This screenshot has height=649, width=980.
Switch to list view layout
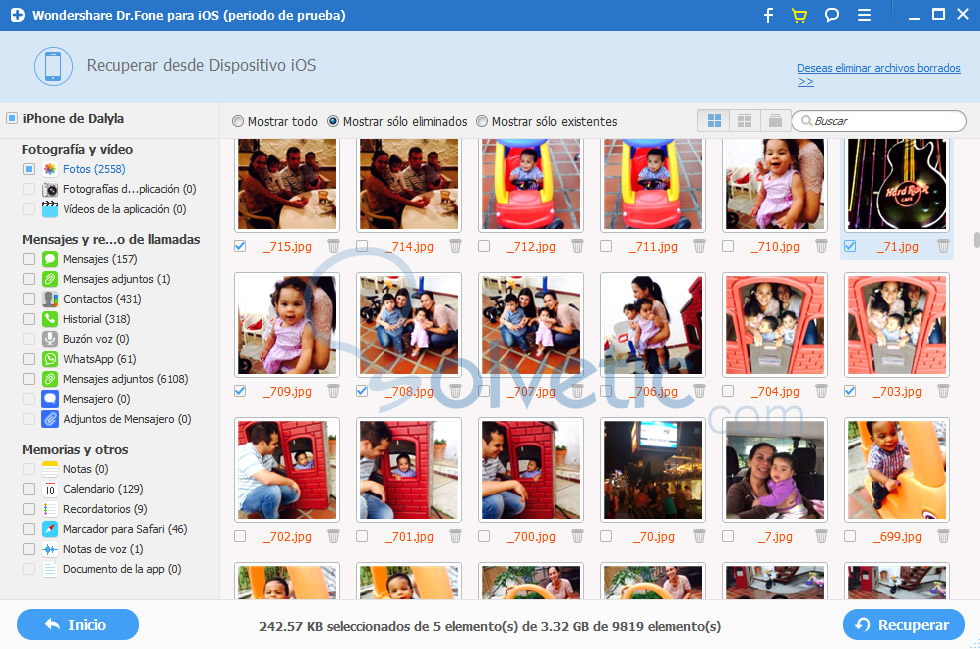775,121
